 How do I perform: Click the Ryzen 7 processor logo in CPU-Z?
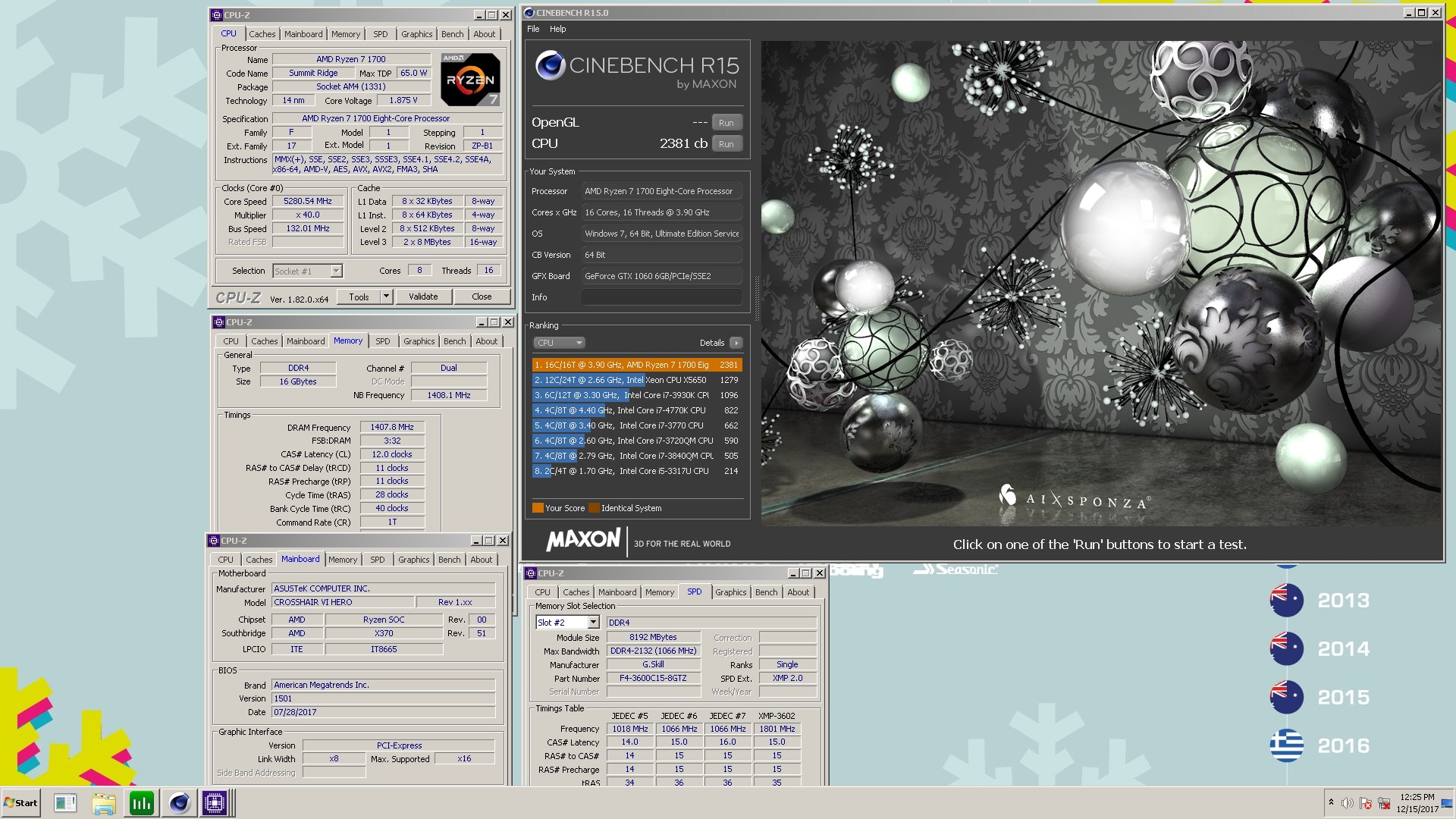click(470, 79)
